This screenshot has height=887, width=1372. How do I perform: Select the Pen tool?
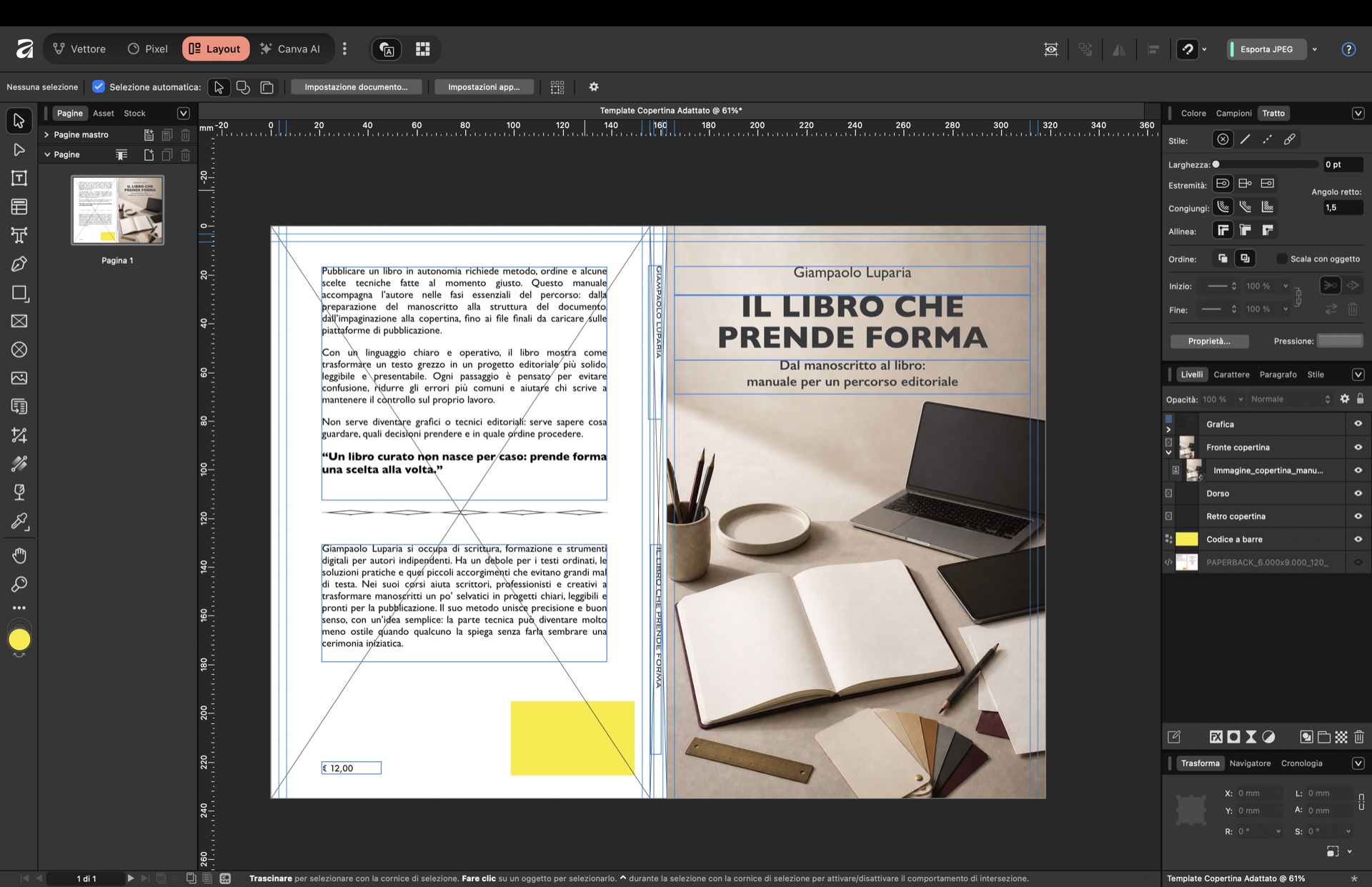tap(19, 264)
